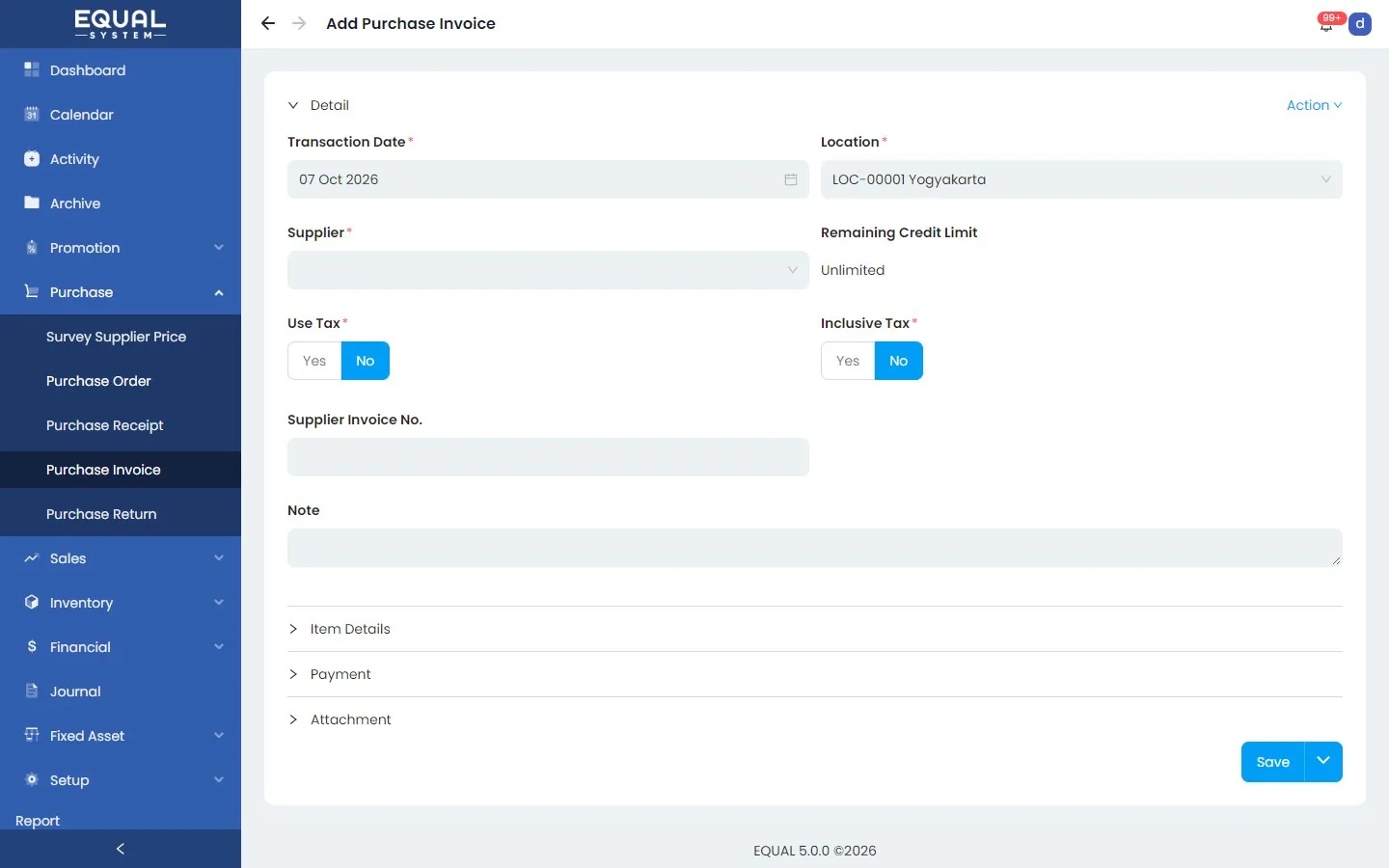This screenshot has width=1389, height=868.
Task: Click into the Note text area
Action: (x=815, y=548)
